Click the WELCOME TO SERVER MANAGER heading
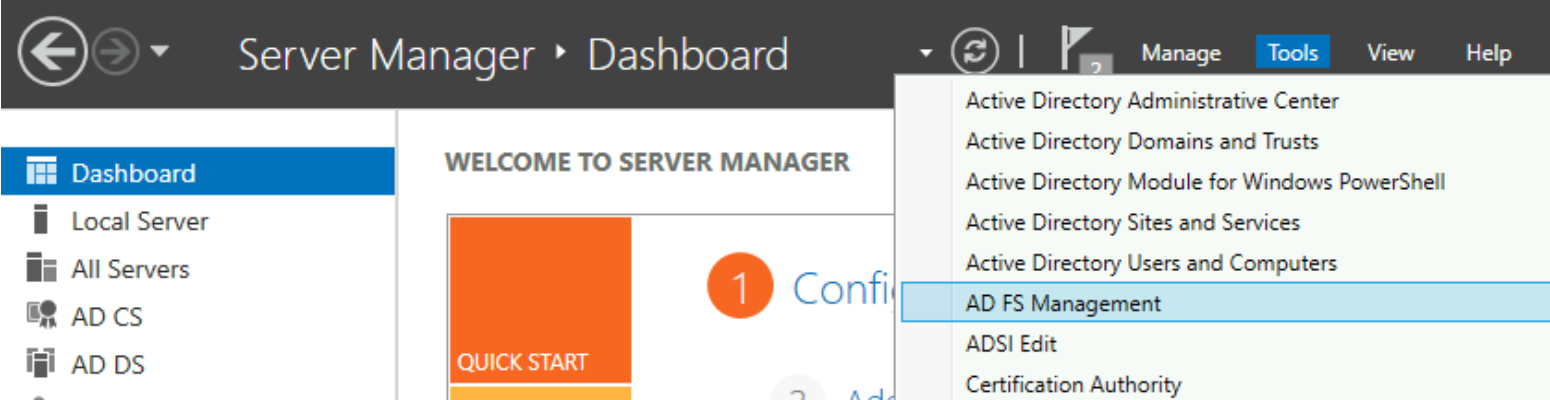 tap(647, 162)
